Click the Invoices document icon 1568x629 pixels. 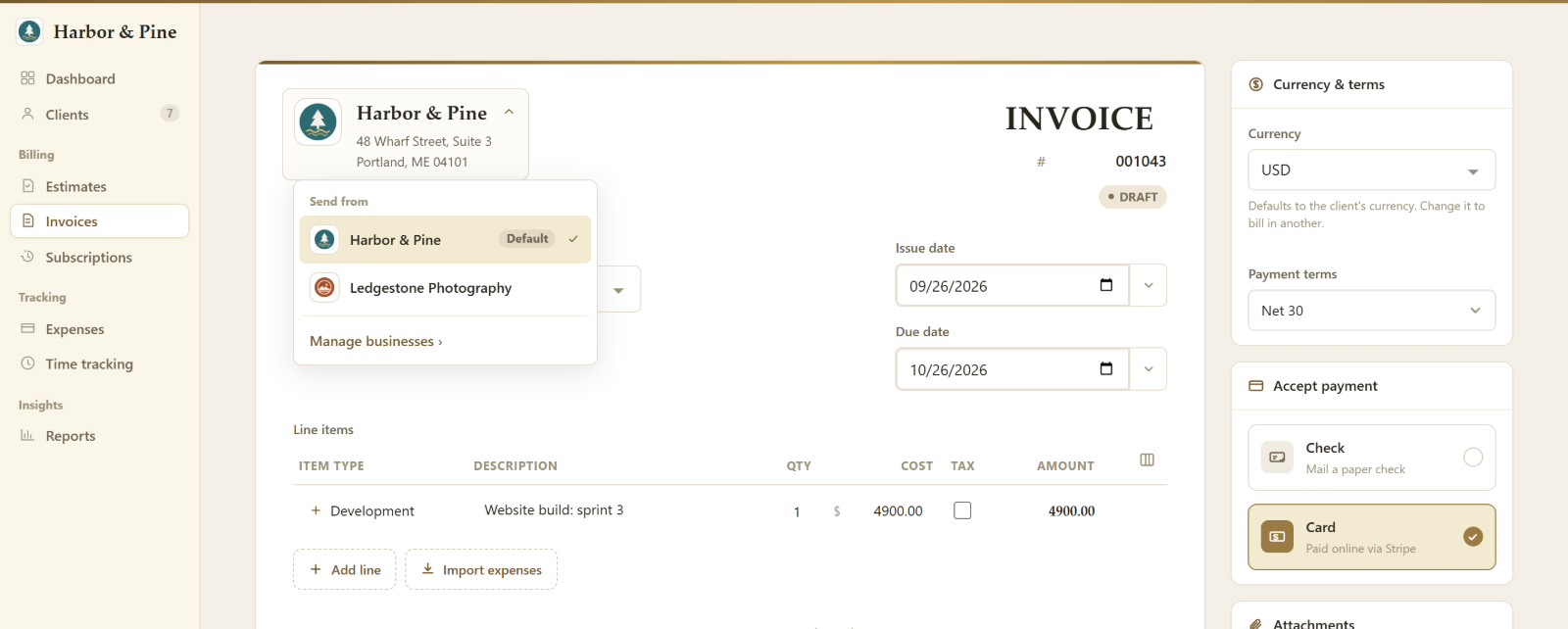click(27, 221)
